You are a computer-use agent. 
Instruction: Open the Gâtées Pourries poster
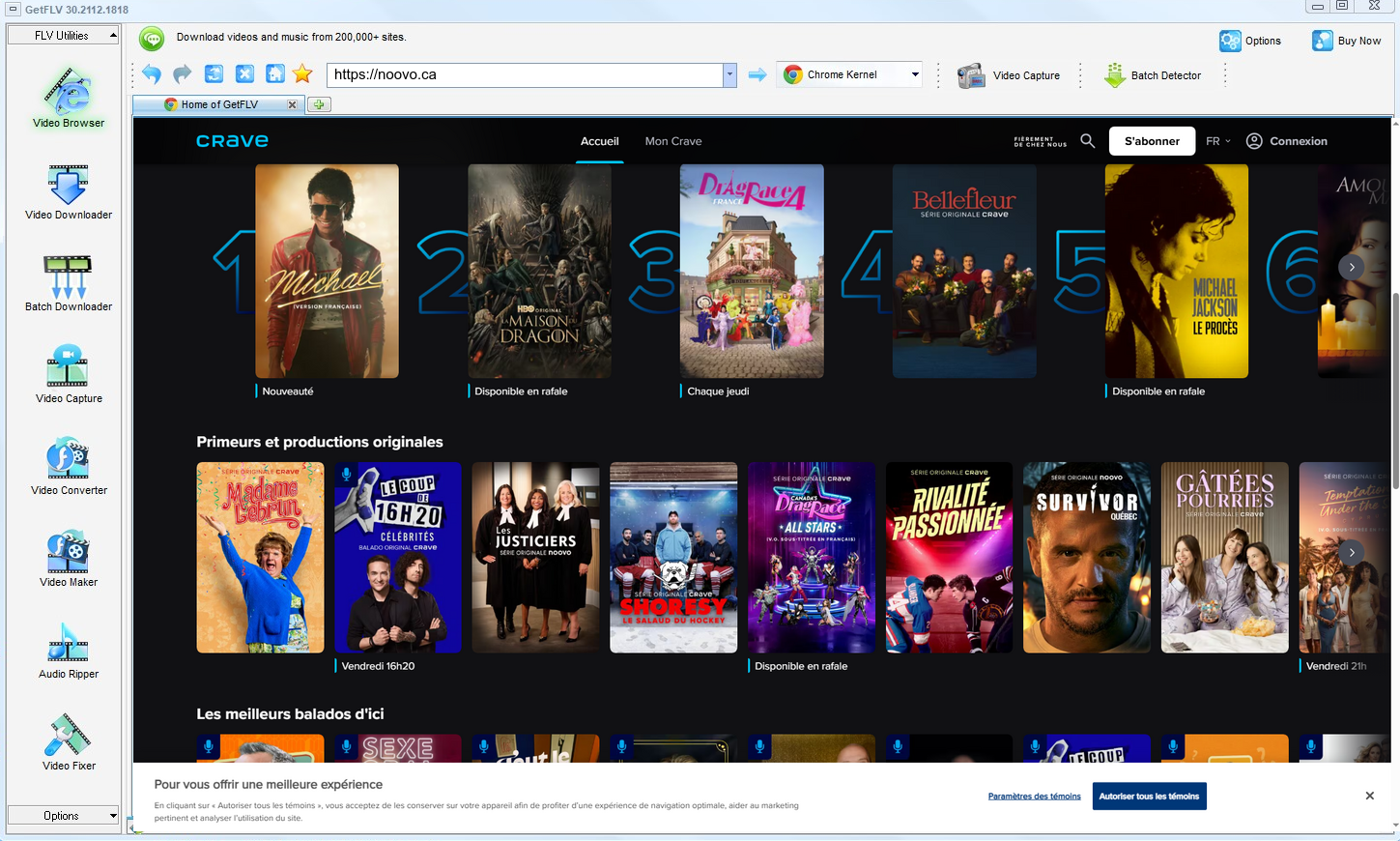[x=1224, y=558]
